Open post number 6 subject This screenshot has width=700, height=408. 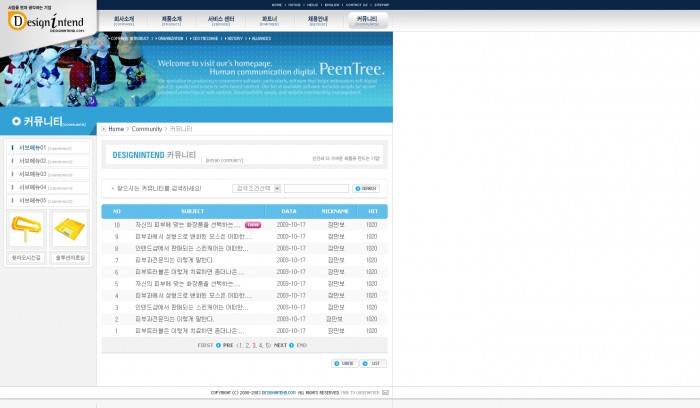point(190,272)
